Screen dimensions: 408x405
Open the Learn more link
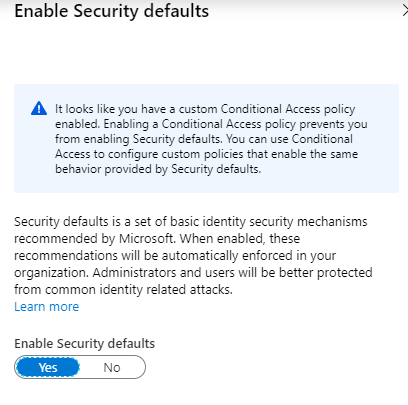46,306
